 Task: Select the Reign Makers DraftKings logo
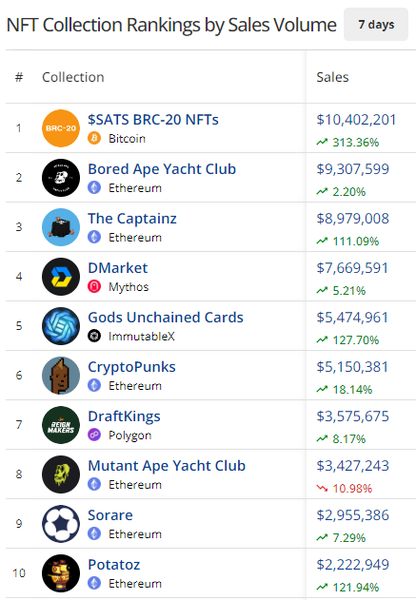pos(61,425)
